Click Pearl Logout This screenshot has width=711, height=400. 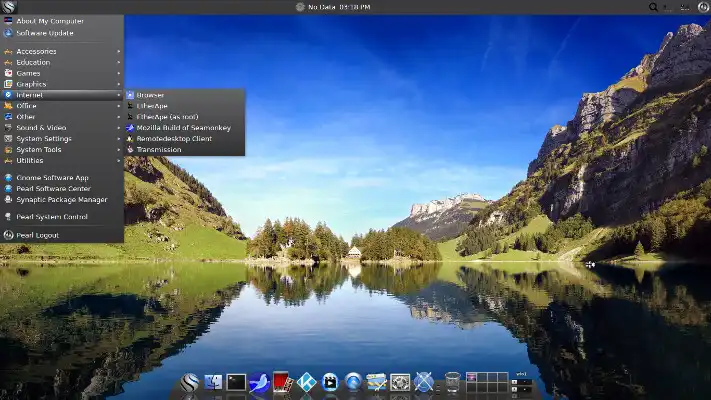pos(37,235)
